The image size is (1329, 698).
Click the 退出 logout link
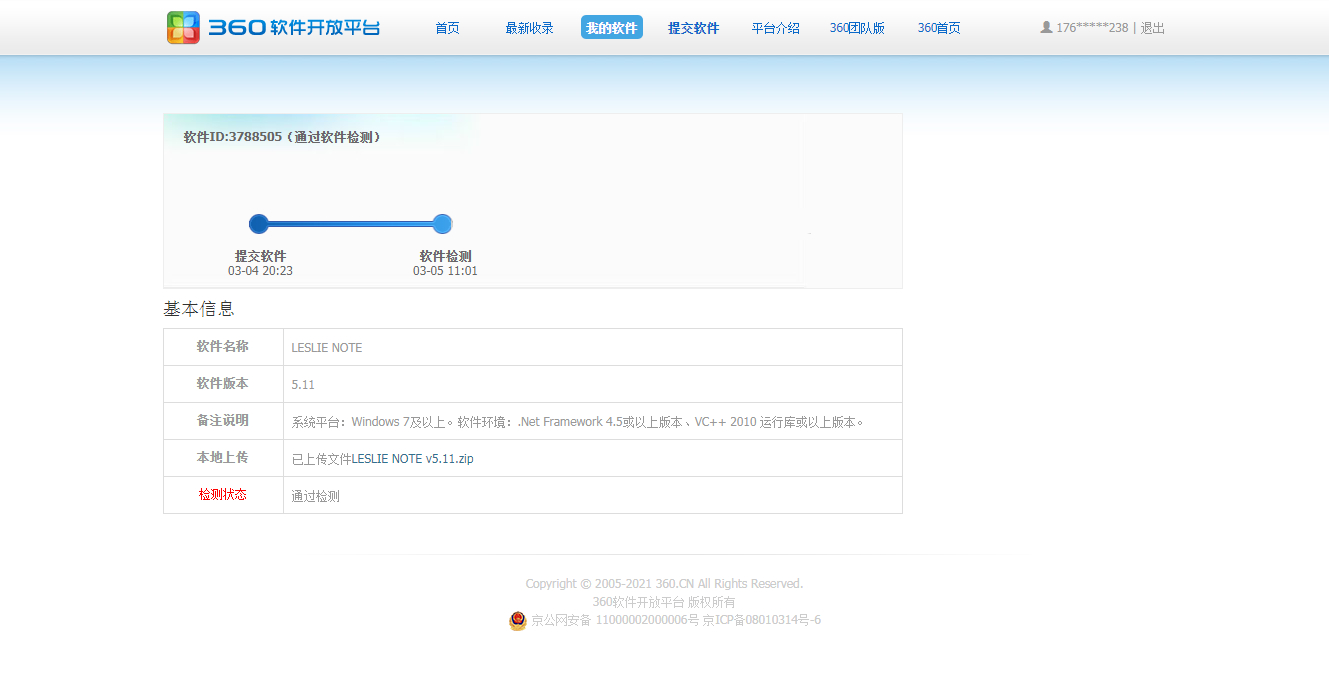[x=1153, y=28]
